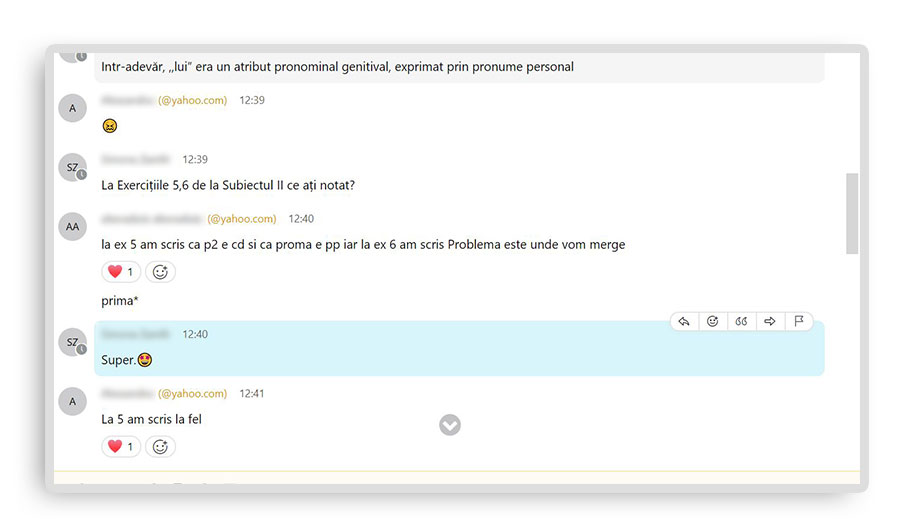Click the angry emoji message
914x531 pixels.
(x=110, y=126)
